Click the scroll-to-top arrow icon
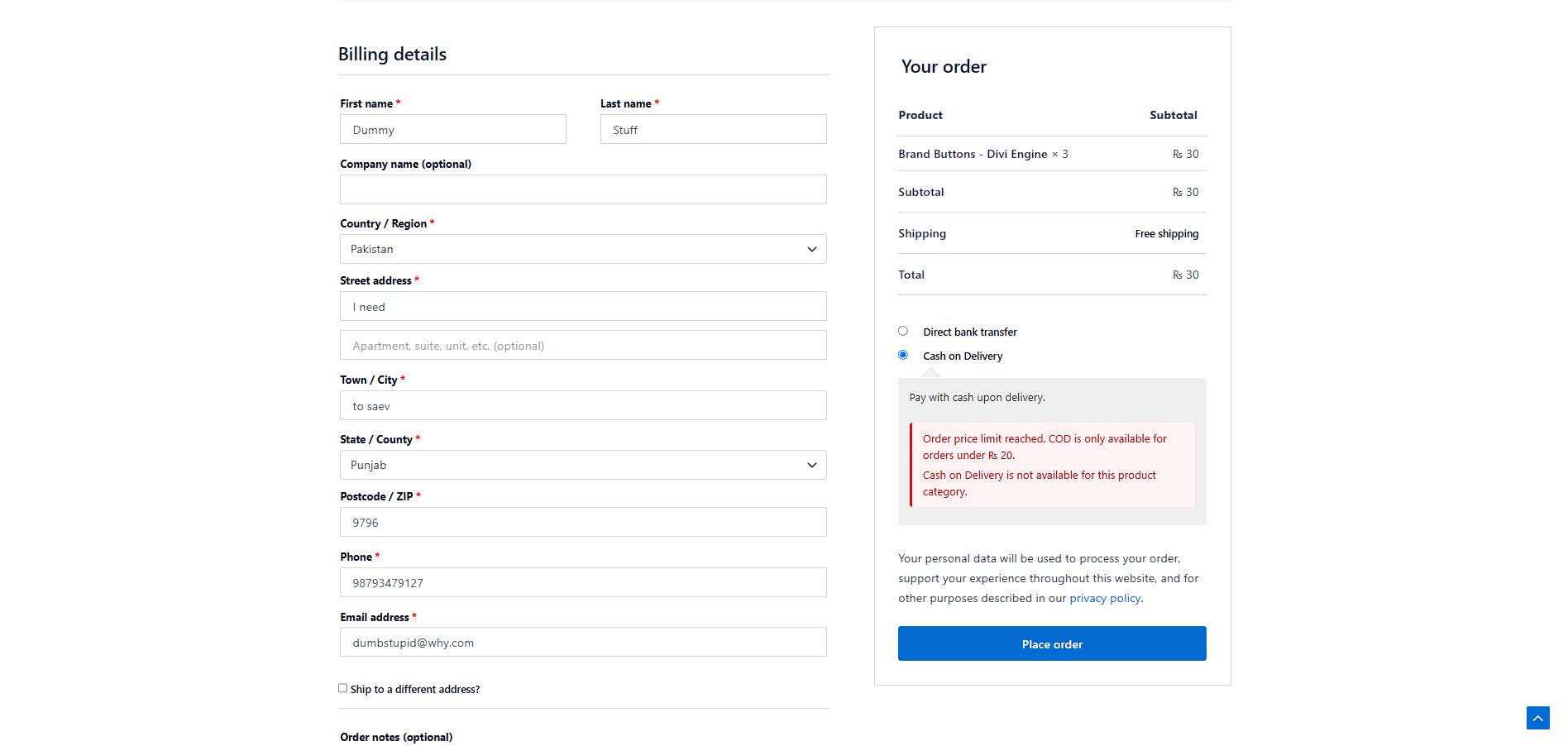Viewport: 1568px width, 746px height. click(x=1537, y=718)
